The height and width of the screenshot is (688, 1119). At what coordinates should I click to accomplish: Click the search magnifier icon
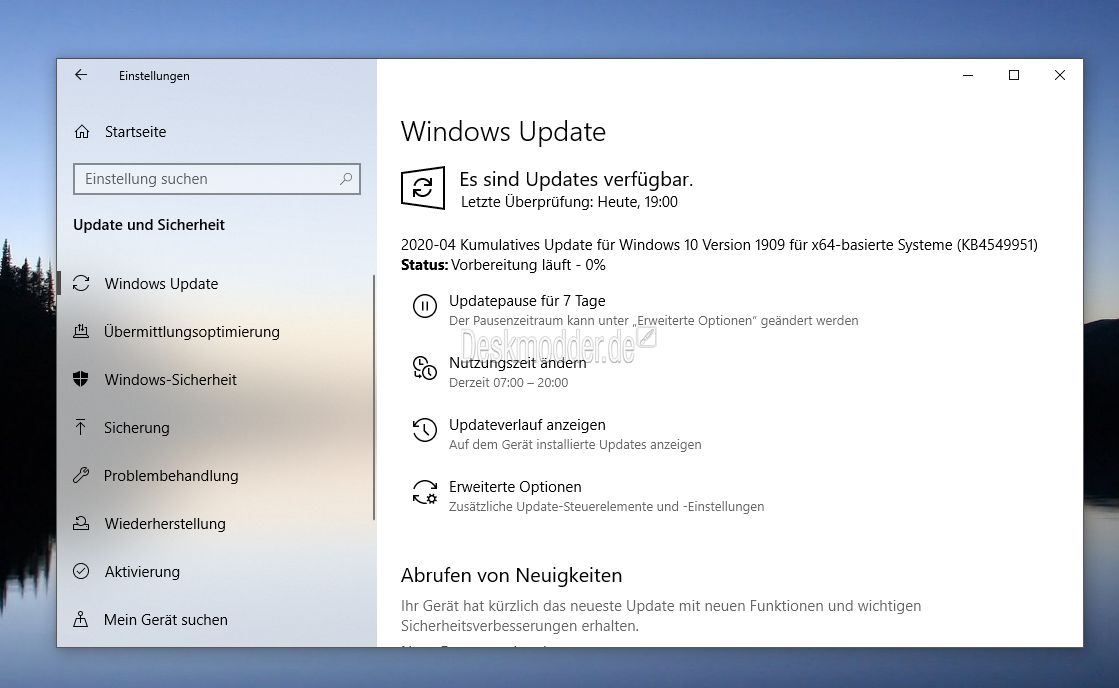pyautogui.click(x=346, y=178)
